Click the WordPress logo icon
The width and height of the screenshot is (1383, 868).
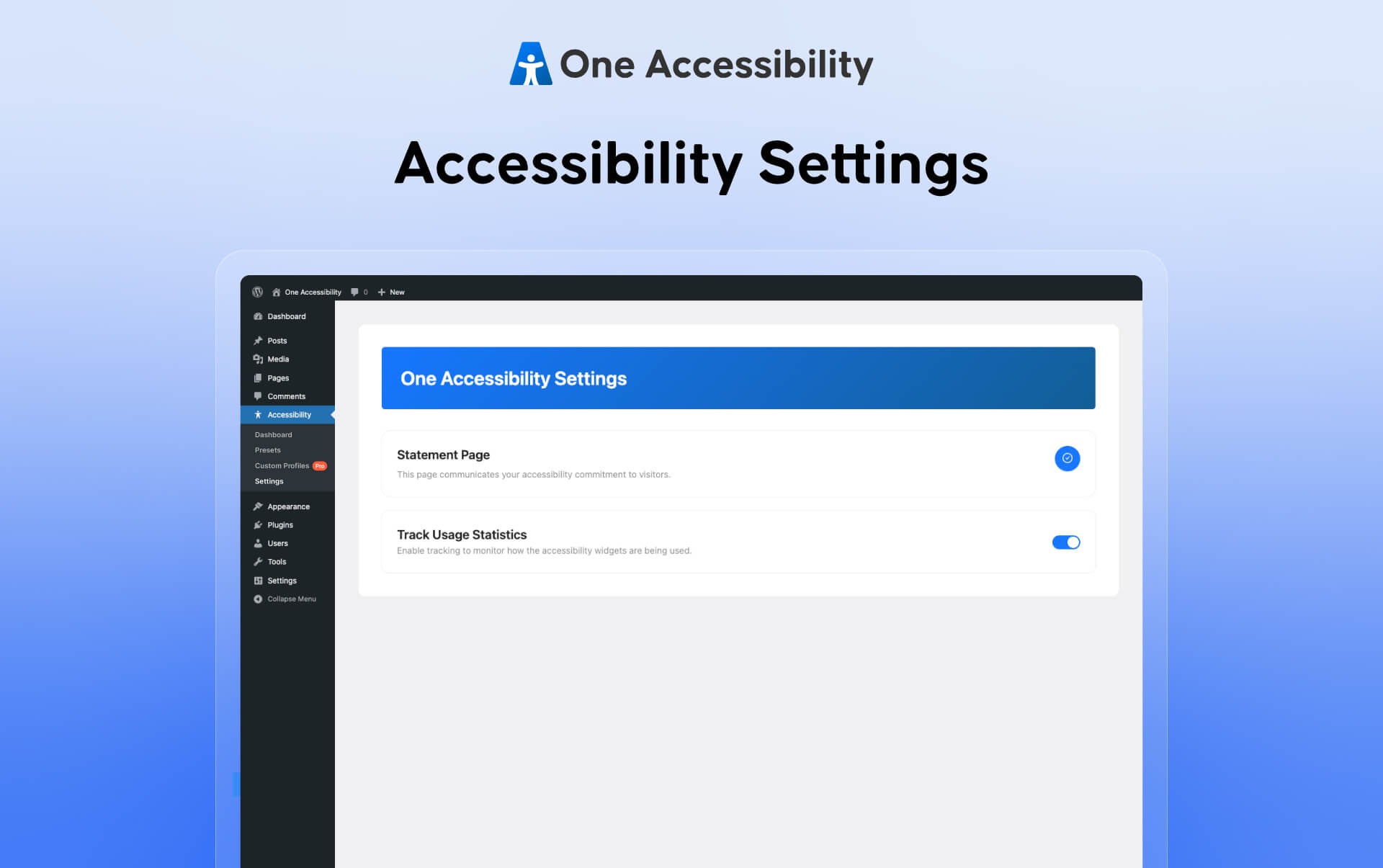(257, 292)
